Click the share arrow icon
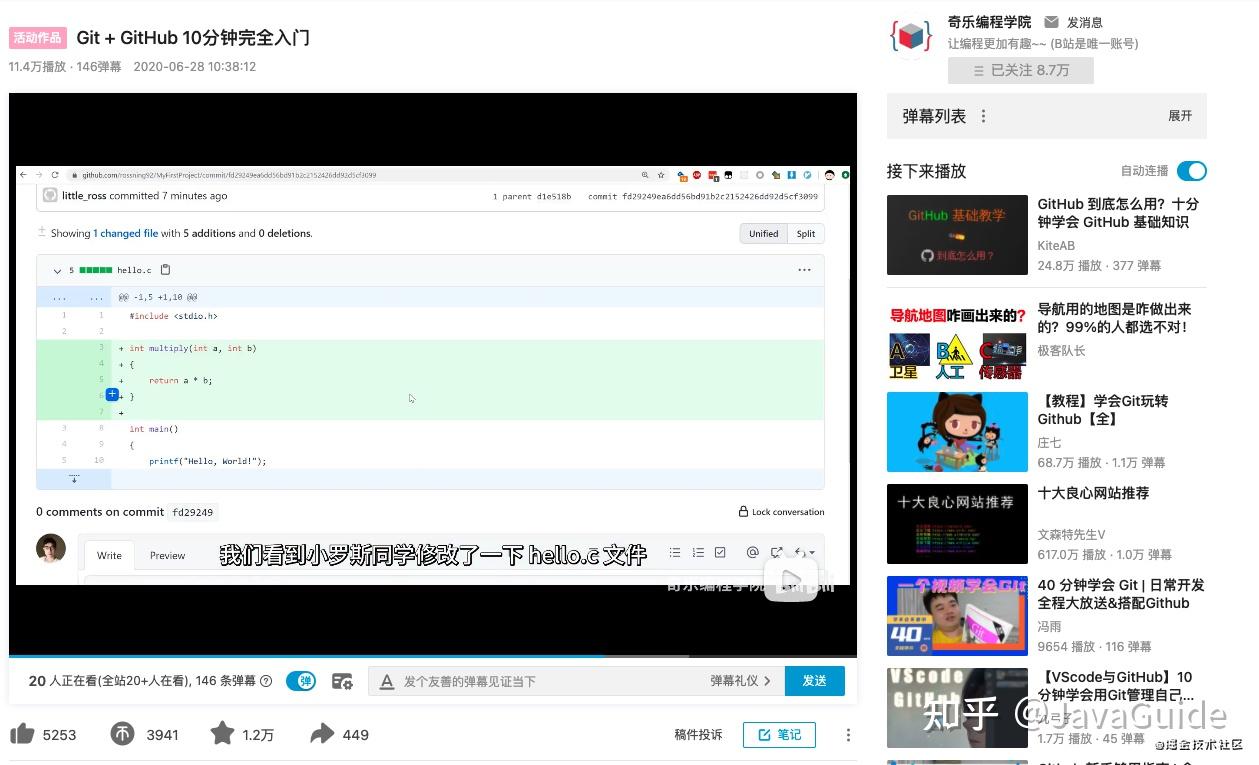1259x765 pixels. pyautogui.click(x=319, y=734)
